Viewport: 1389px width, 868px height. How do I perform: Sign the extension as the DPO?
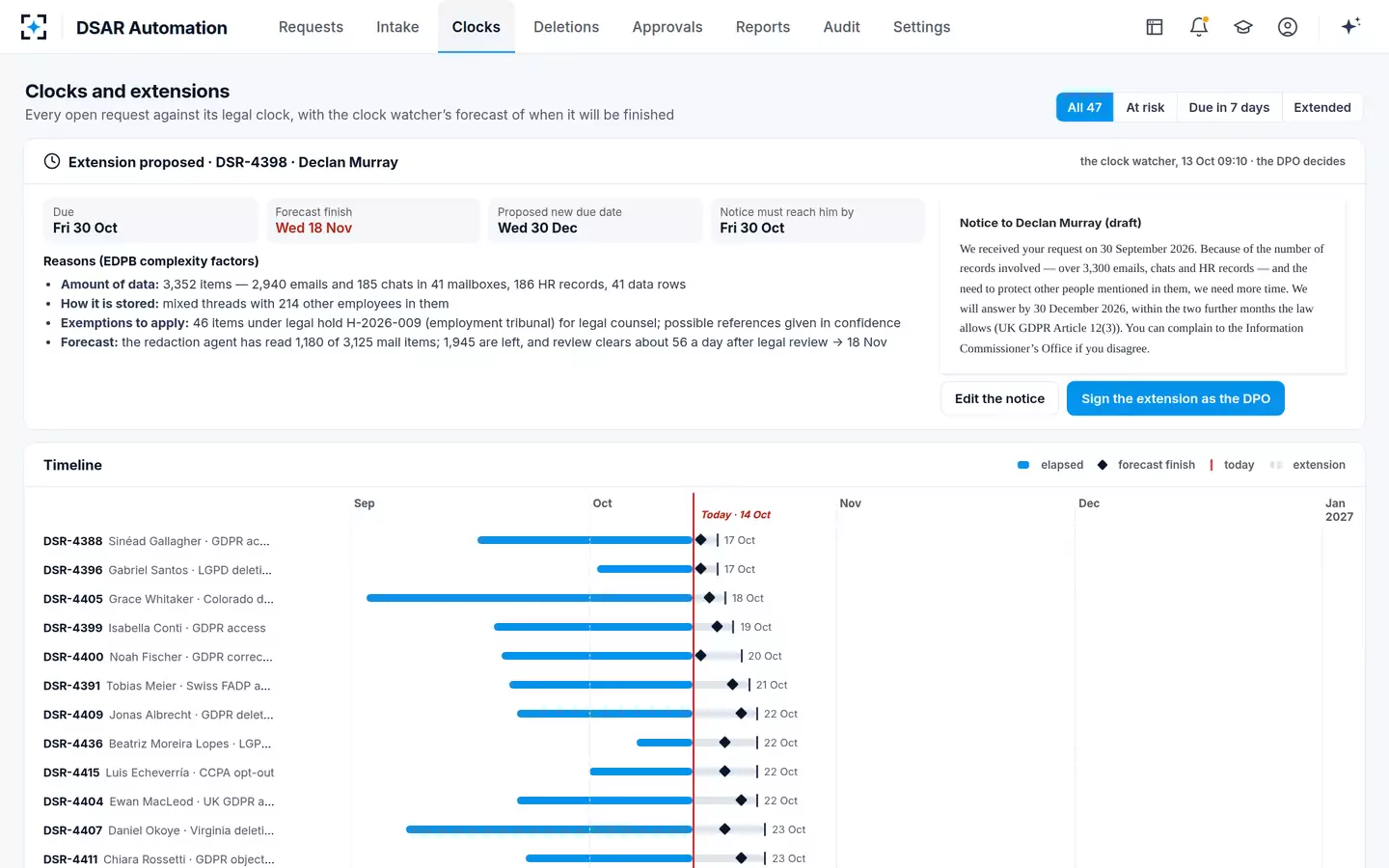coord(1175,398)
